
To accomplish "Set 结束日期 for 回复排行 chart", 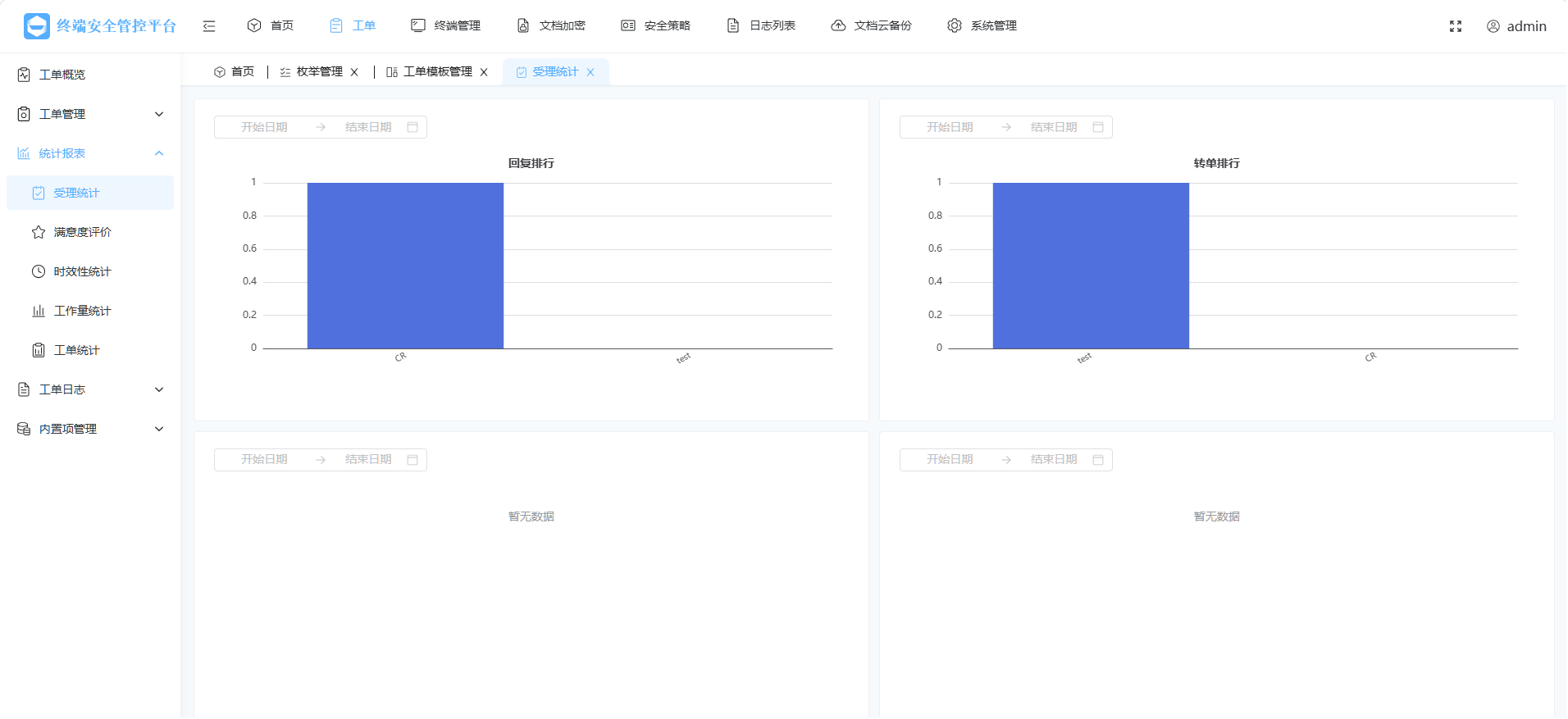I will pyautogui.click(x=368, y=127).
